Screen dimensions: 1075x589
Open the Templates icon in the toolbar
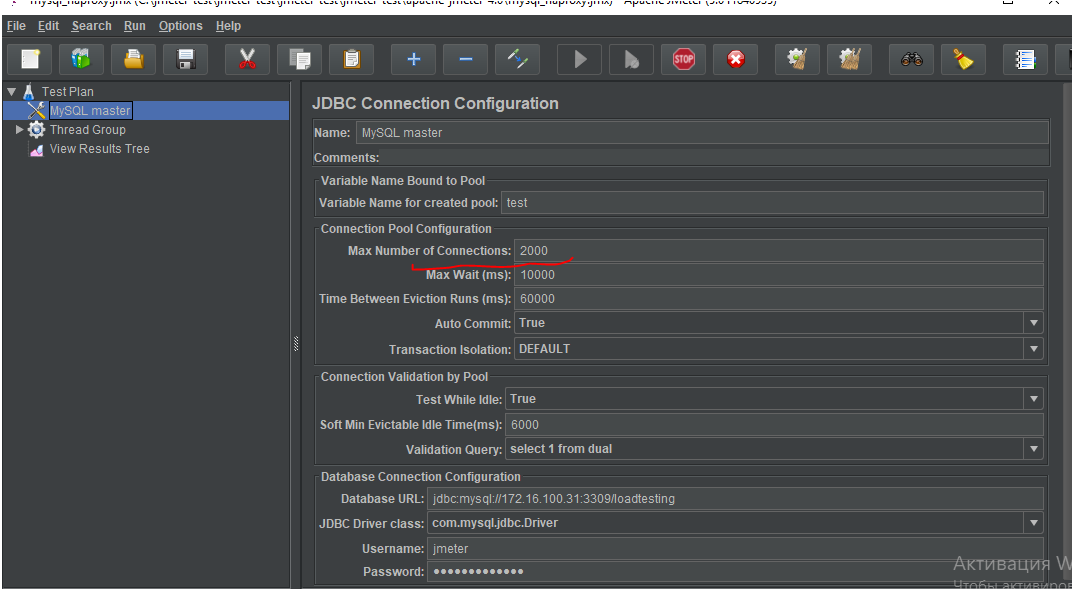click(x=83, y=59)
